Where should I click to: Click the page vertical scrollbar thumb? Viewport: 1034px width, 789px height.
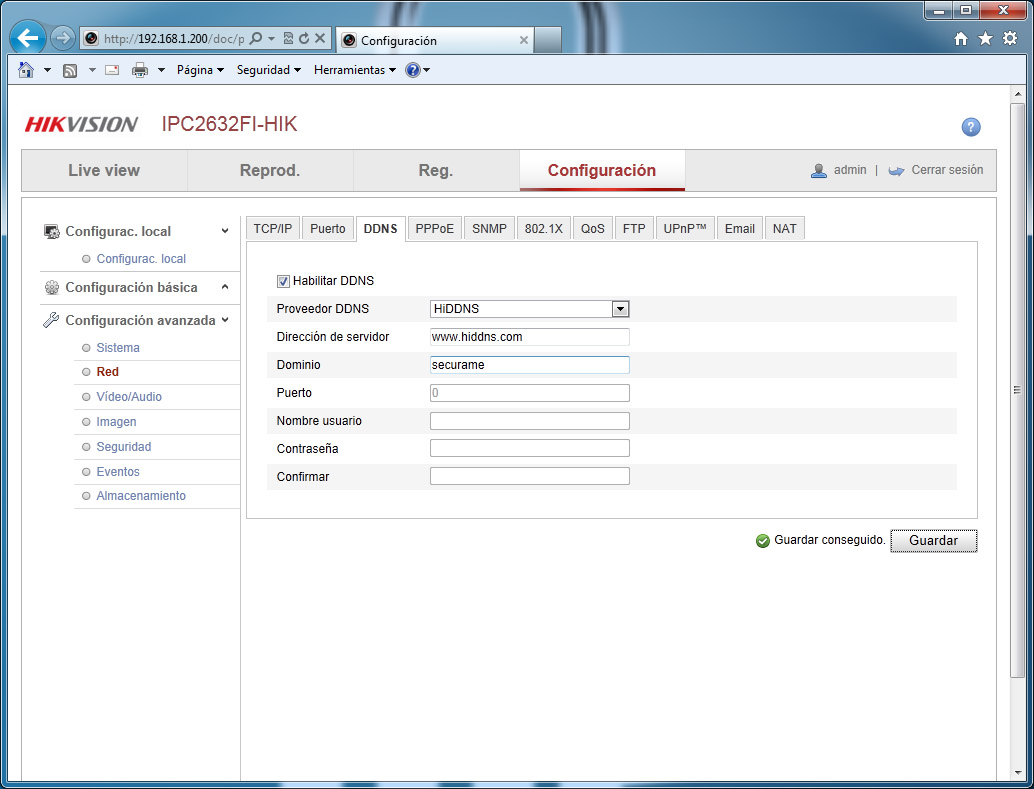1018,389
